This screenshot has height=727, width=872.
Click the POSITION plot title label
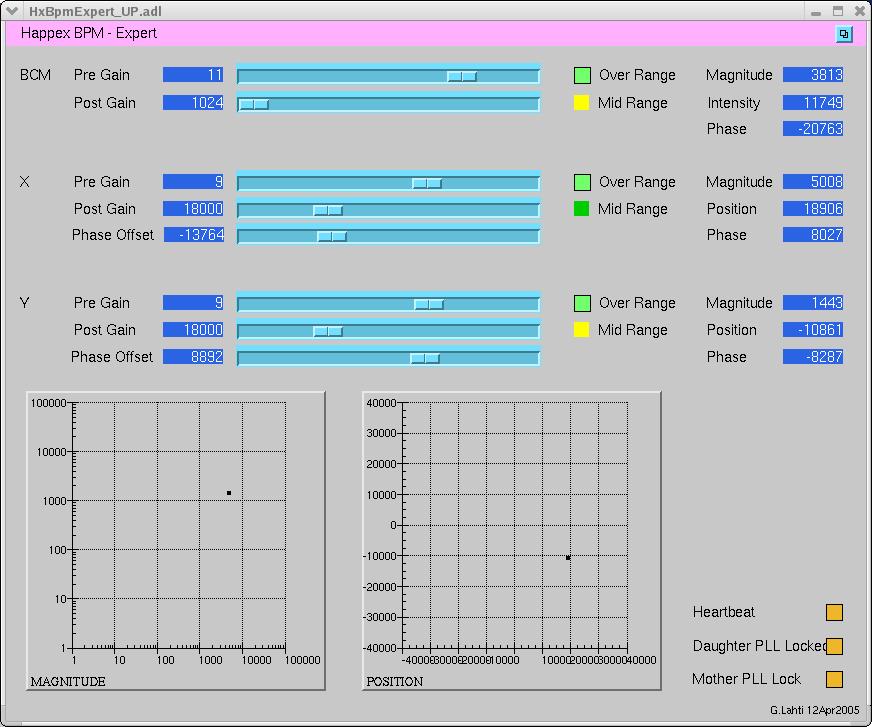394,681
